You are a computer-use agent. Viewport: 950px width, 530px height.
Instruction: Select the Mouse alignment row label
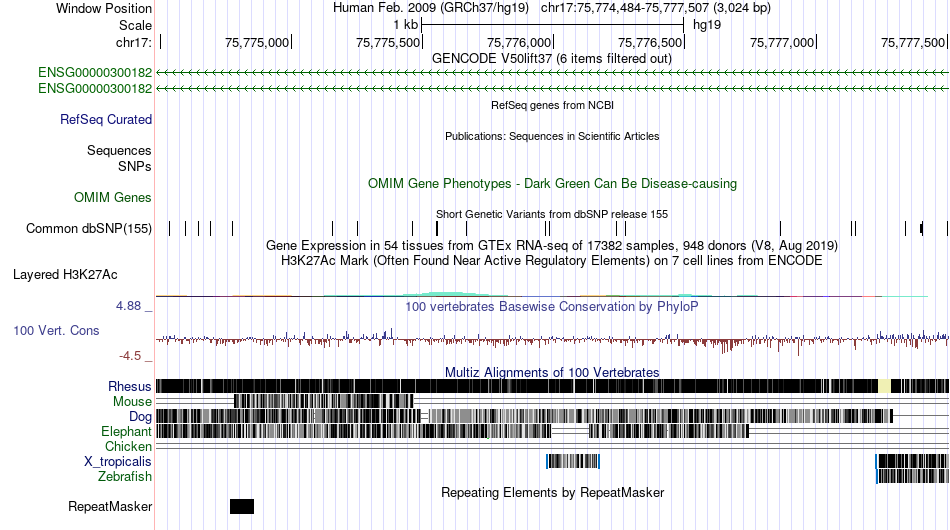132,402
